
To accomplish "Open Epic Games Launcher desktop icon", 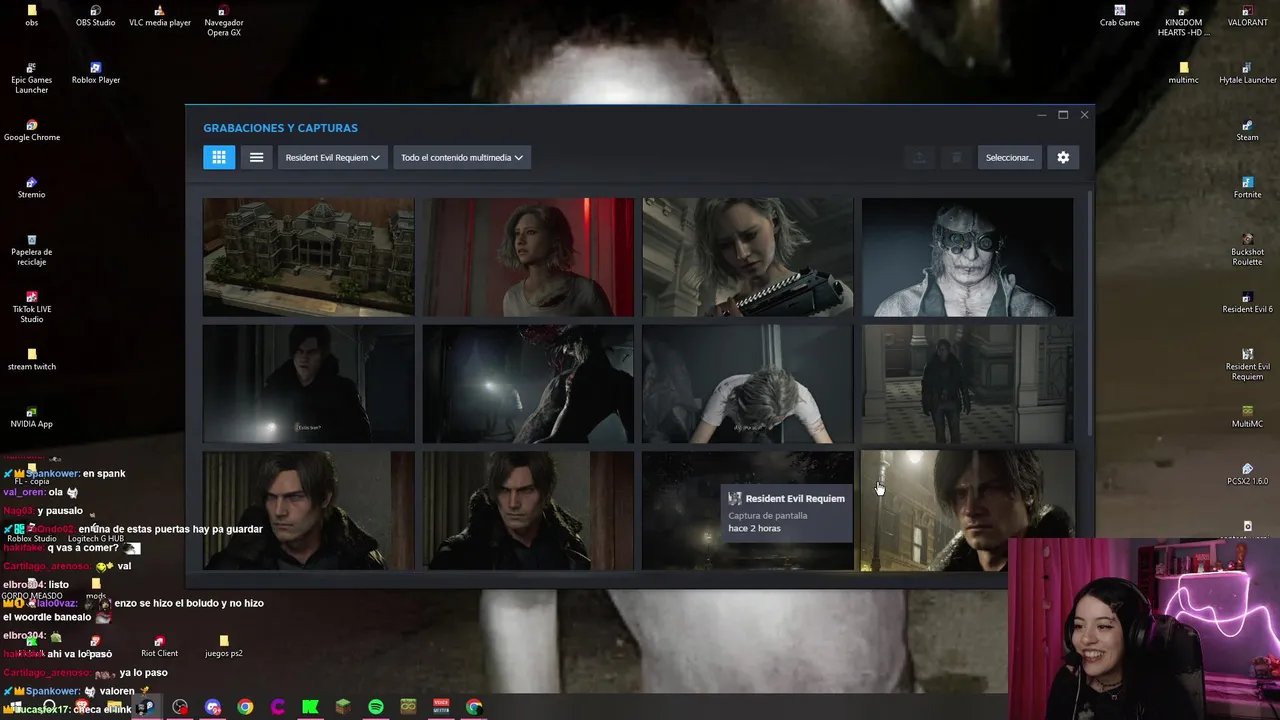I will (32, 78).
